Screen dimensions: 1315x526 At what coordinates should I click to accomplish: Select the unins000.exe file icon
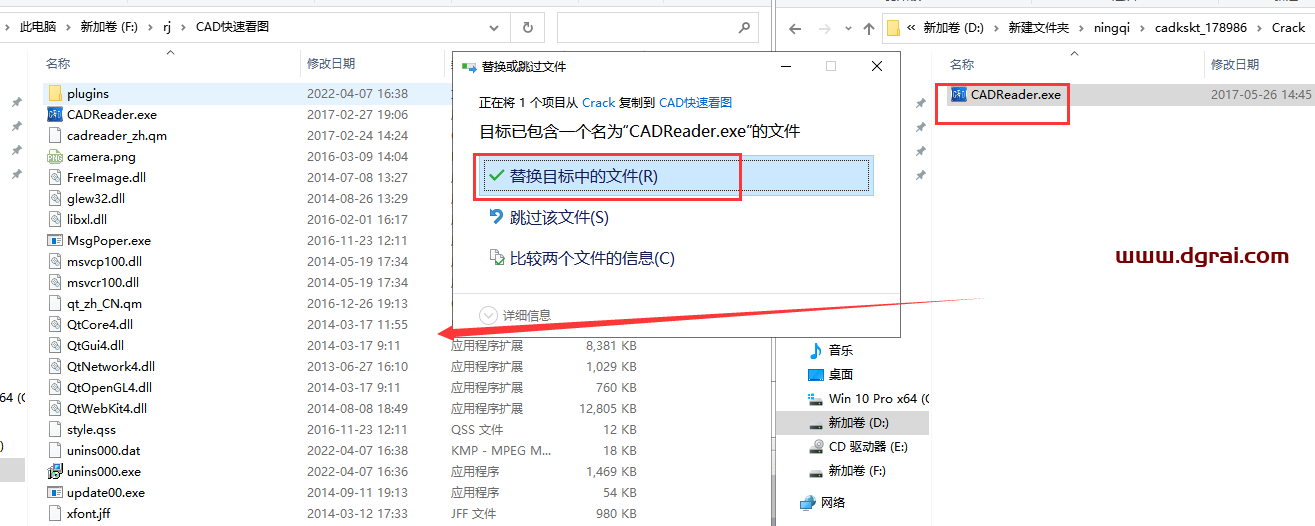(55, 471)
